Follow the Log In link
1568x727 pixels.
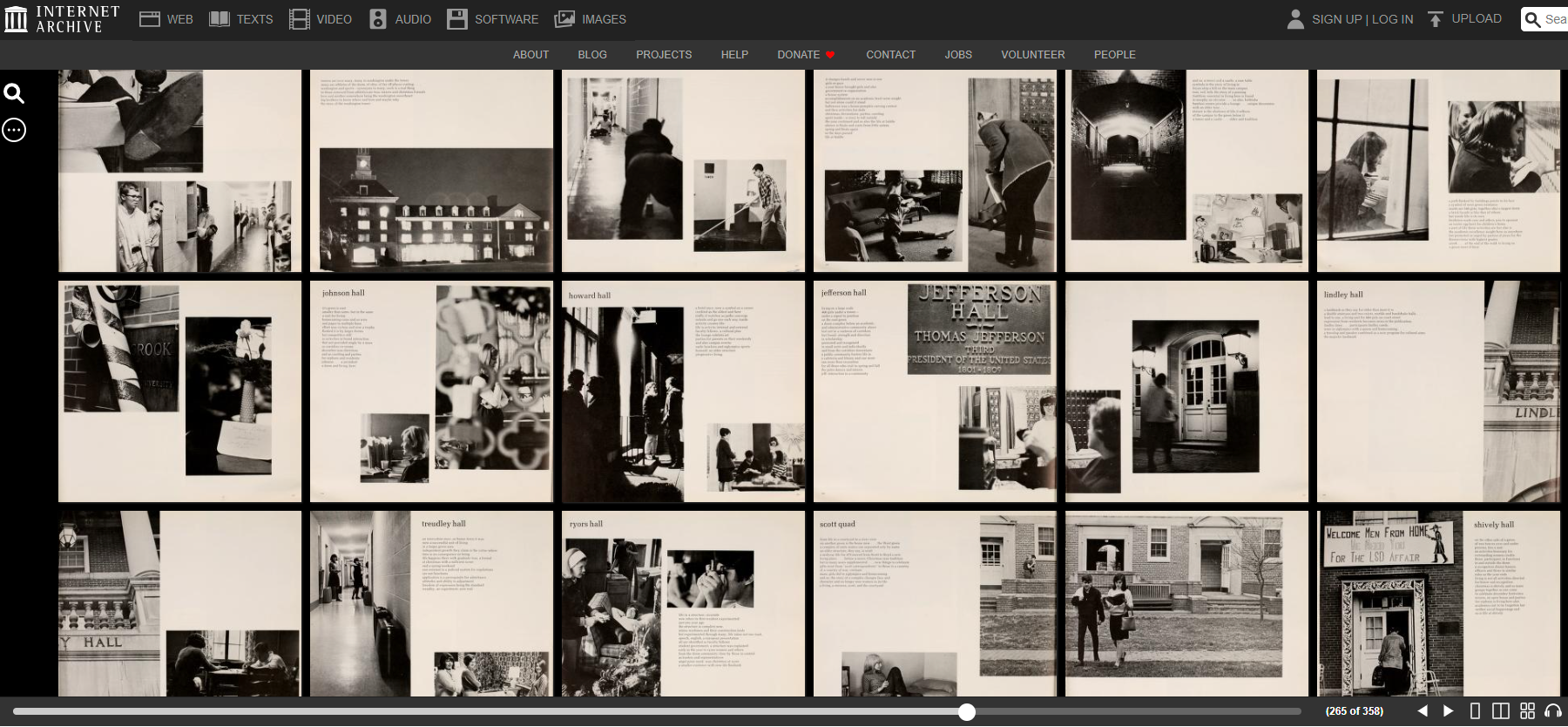[1393, 19]
